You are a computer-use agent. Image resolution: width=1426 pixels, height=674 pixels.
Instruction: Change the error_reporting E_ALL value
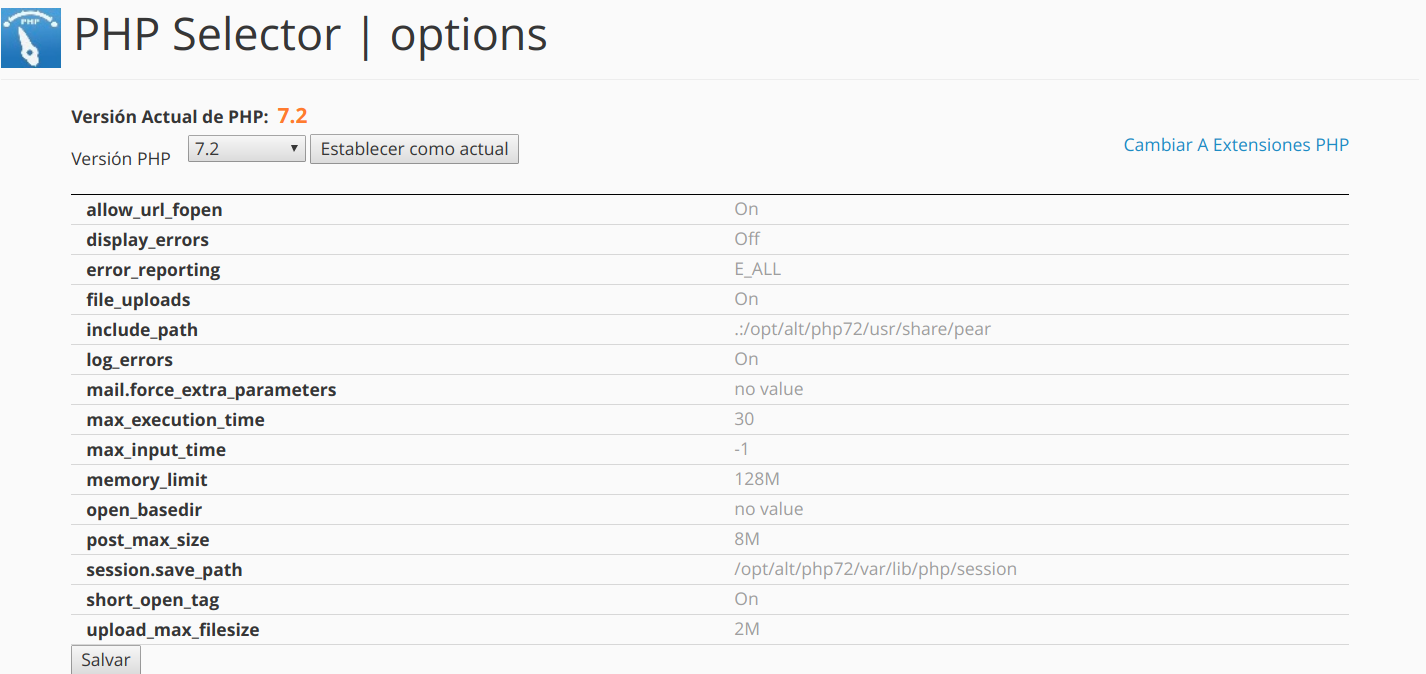[757, 269]
